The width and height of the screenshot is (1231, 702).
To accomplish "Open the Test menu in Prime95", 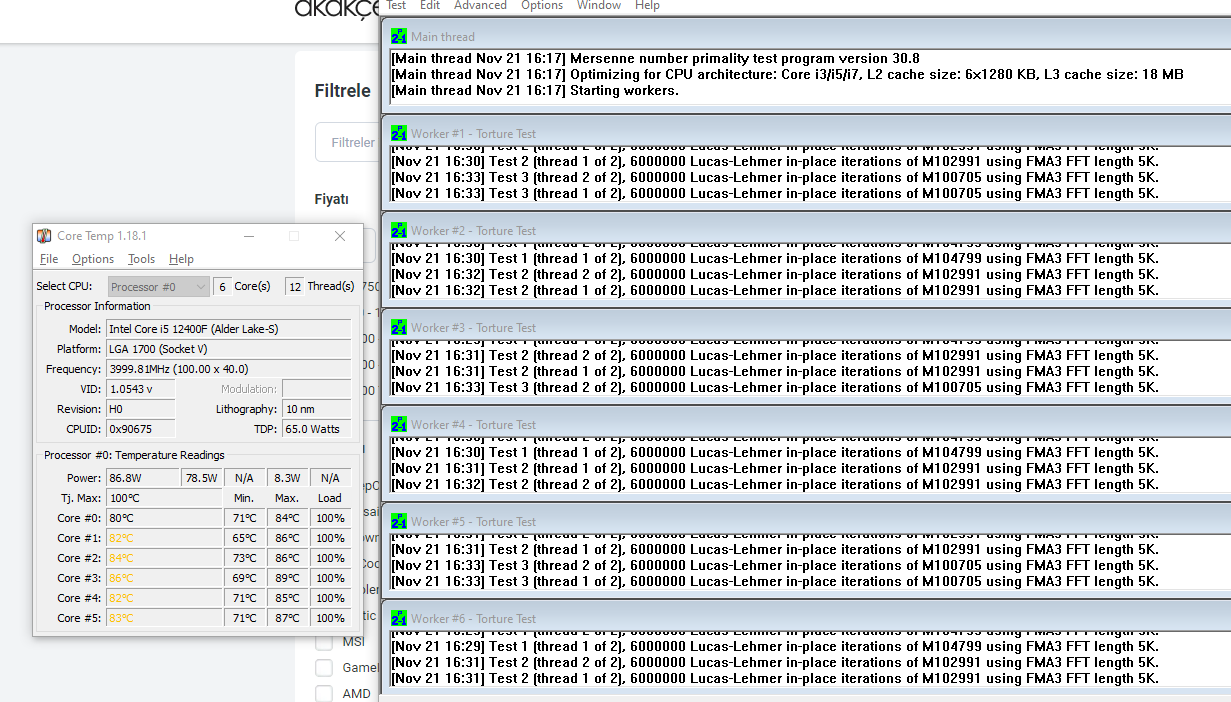I will (396, 5).
